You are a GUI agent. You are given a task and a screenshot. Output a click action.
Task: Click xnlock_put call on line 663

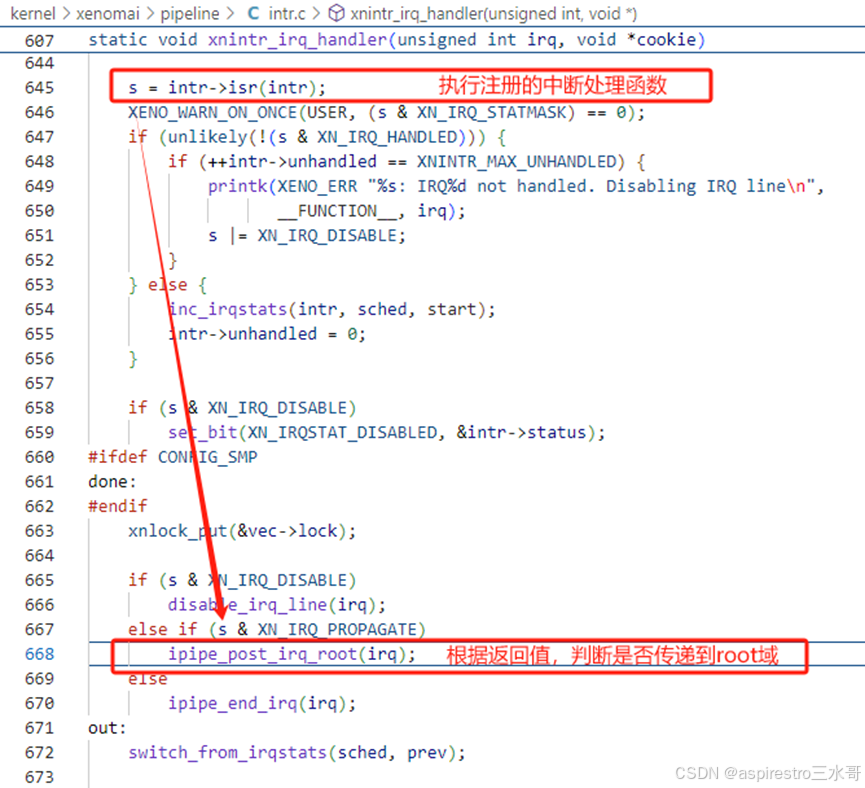[x=178, y=531]
